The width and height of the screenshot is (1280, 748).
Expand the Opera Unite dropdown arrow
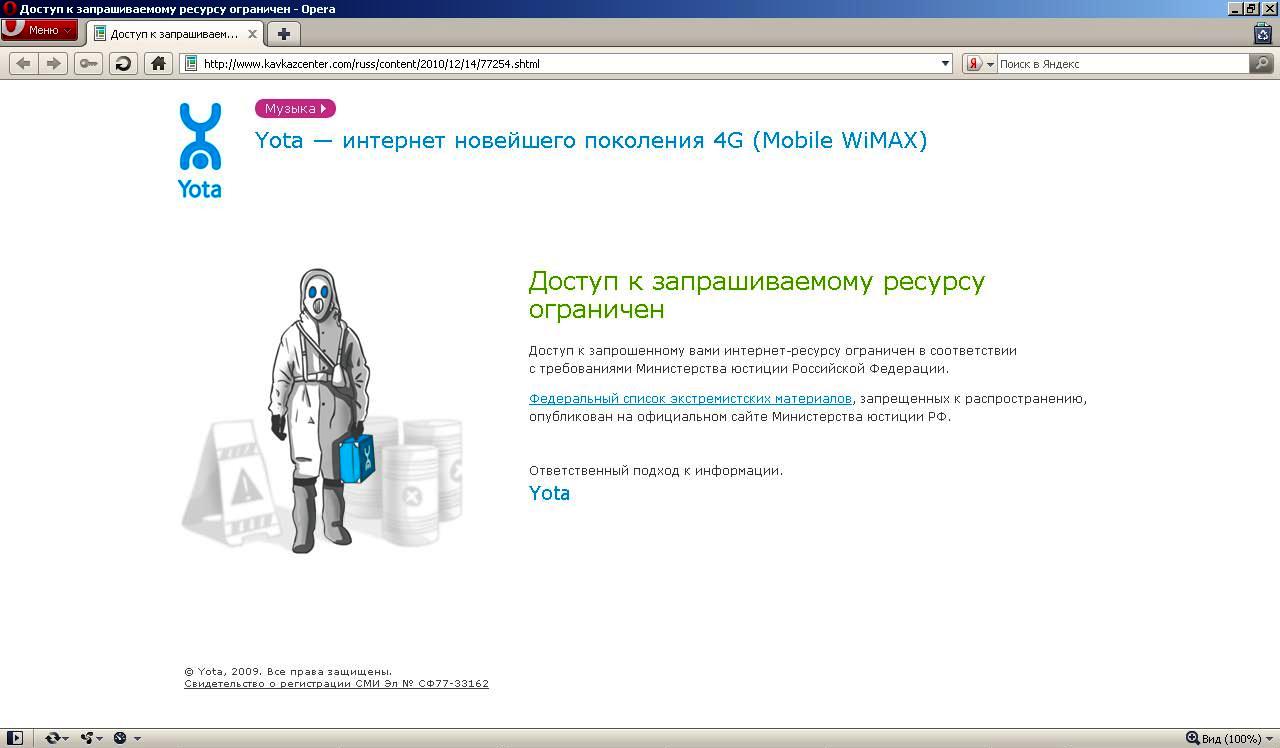point(101,739)
